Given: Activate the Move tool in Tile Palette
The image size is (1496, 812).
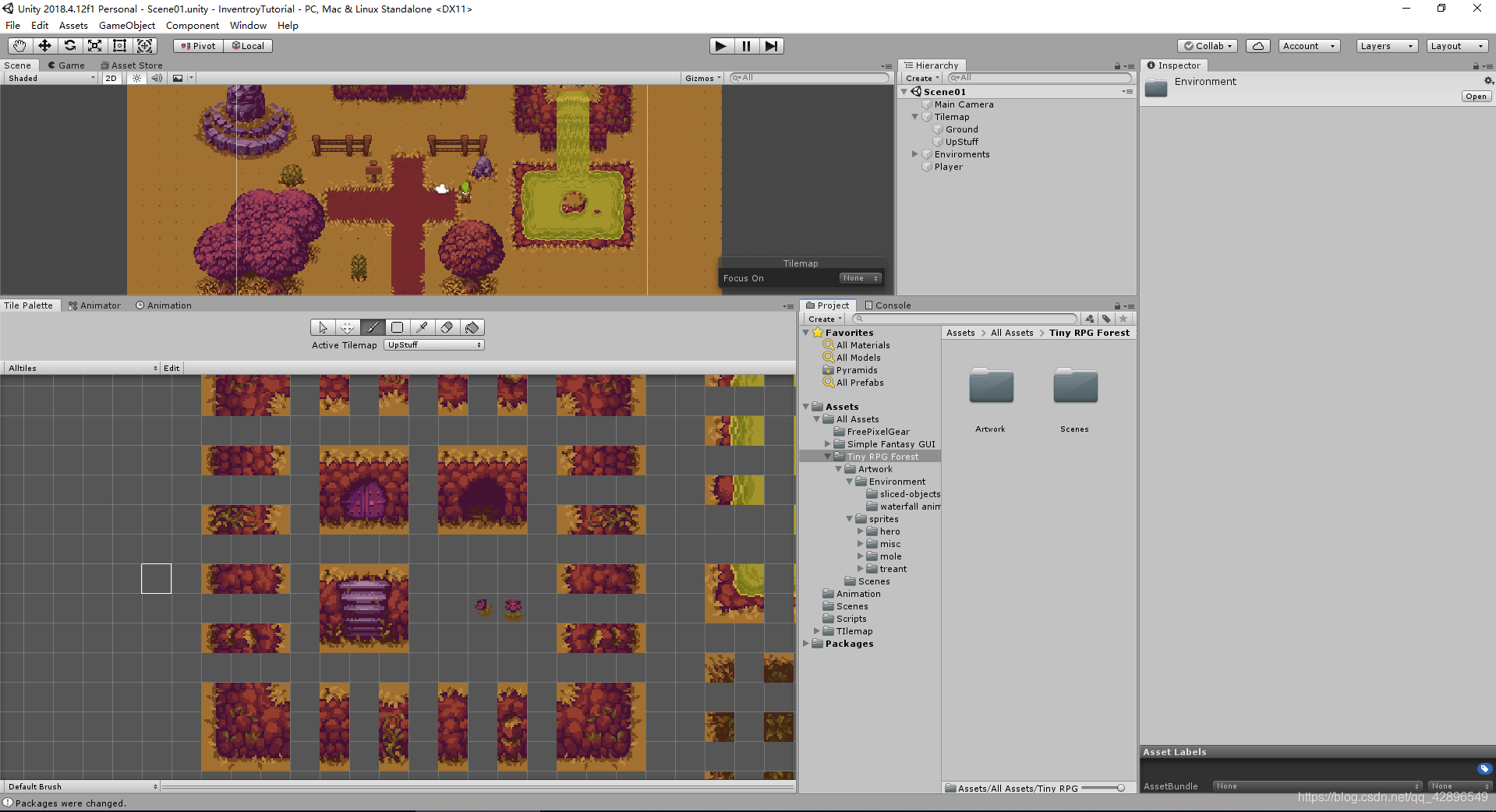Looking at the screenshot, I should [348, 327].
